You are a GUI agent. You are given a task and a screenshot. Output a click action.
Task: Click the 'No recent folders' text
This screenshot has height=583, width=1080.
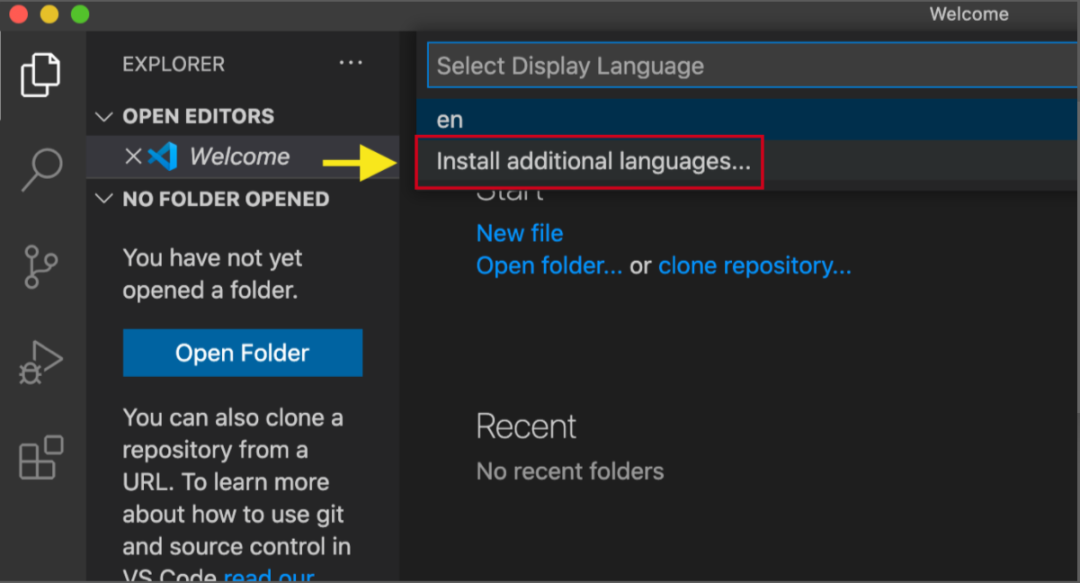coord(570,471)
